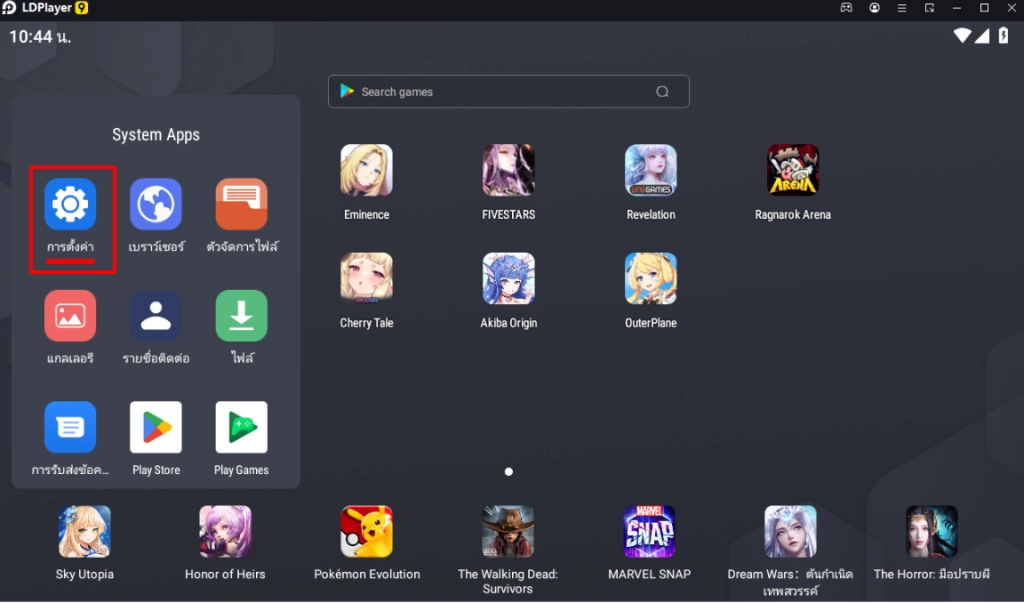
Task: Open the Dream Wars game
Action: tap(790, 531)
